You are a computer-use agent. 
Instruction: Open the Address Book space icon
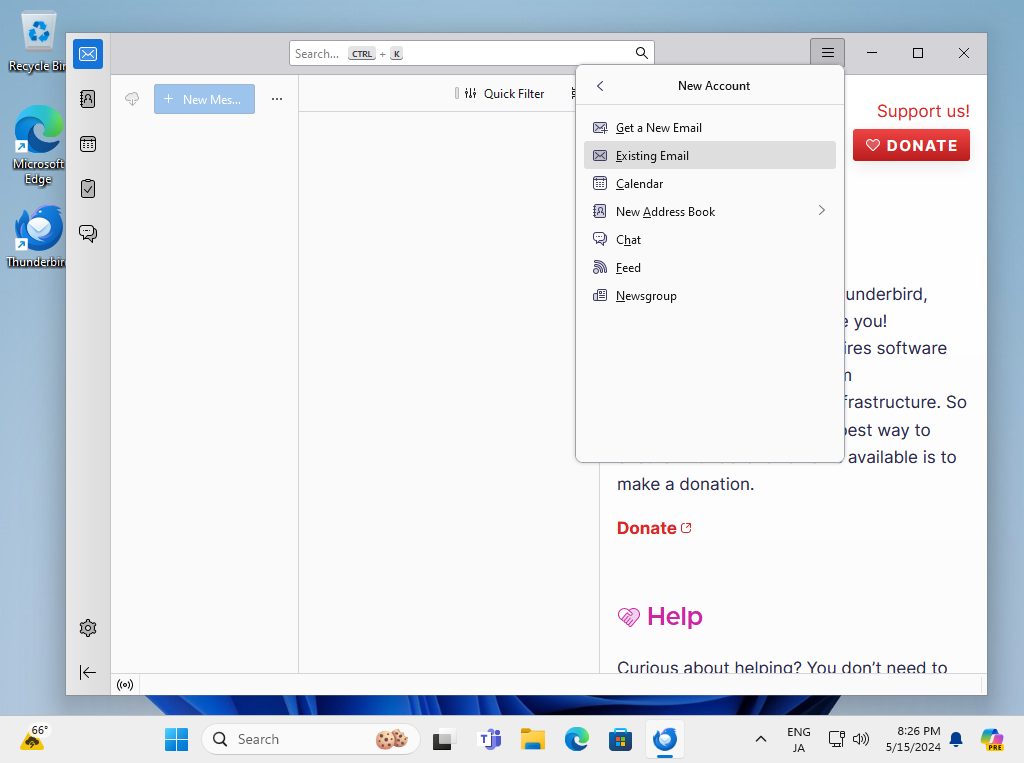[x=88, y=99]
